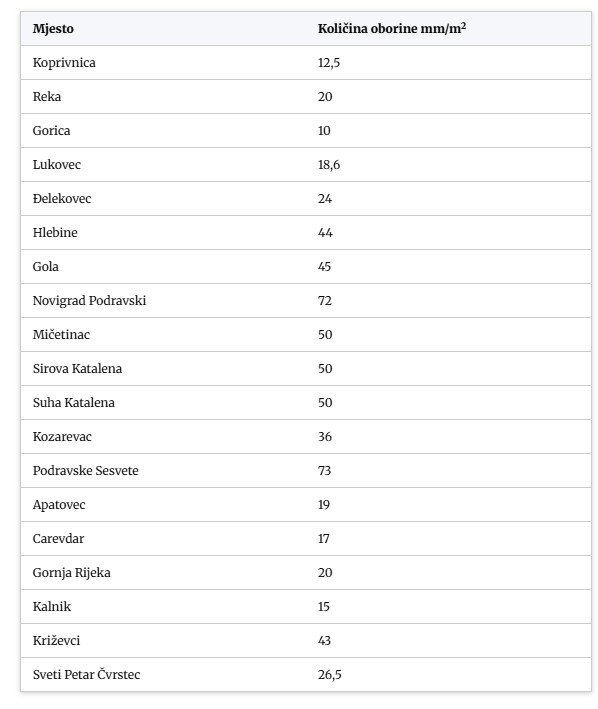Screen dimensions: 598x709
Task: Click the Hlebine place name
Action: pyautogui.click(x=55, y=232)
